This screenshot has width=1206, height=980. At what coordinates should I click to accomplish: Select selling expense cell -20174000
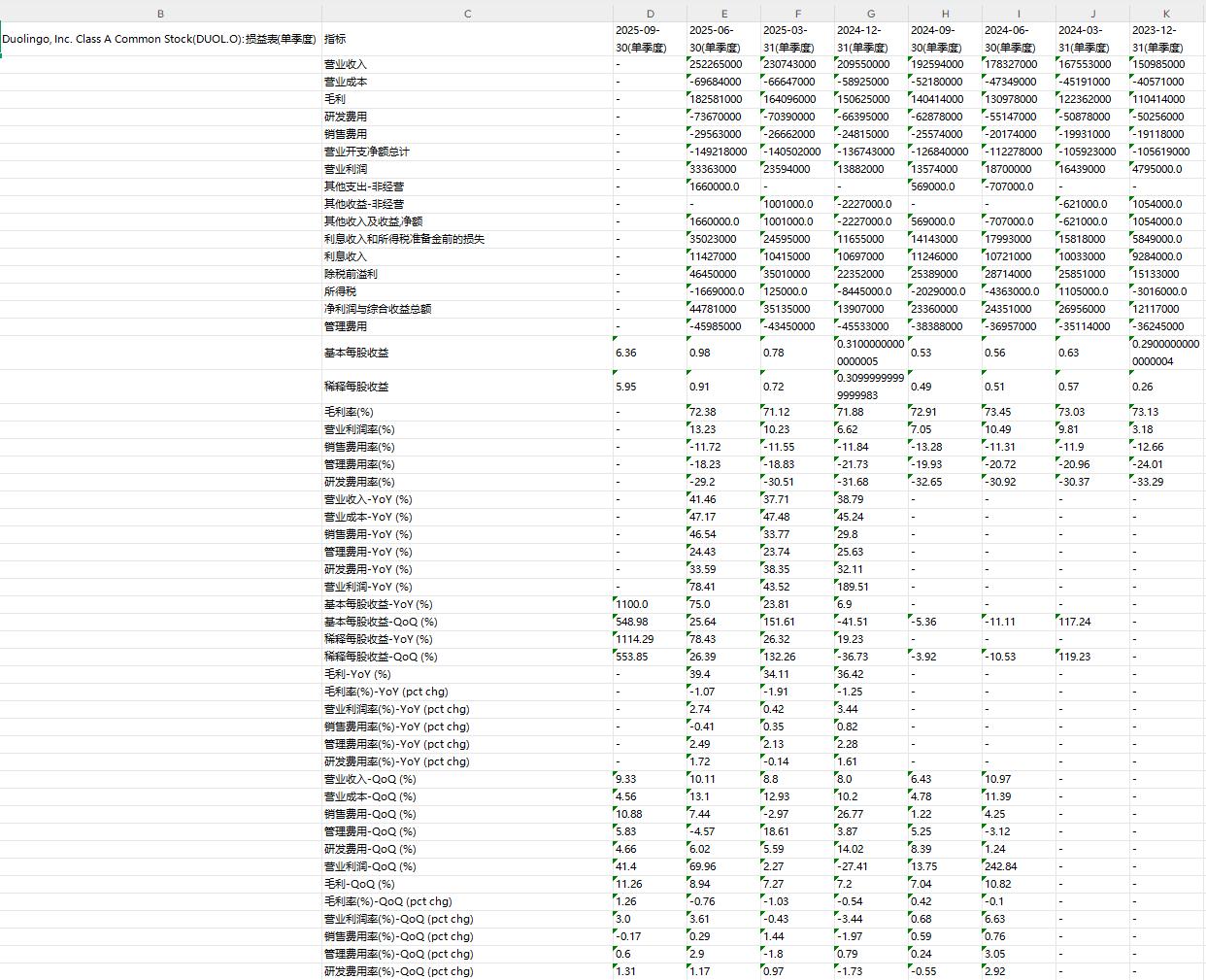coord(1019,134)
